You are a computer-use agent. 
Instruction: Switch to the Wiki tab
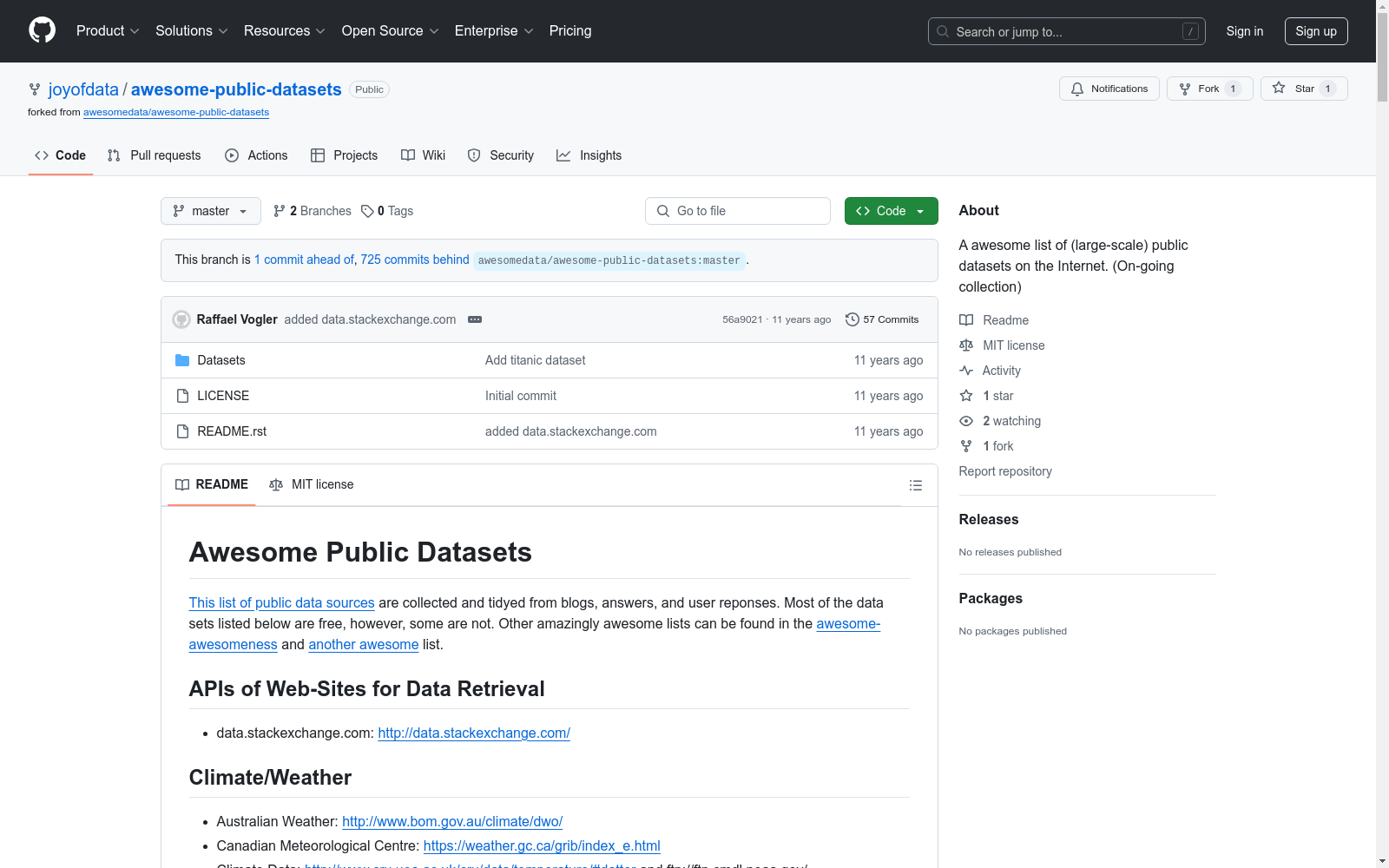coord(424,155)
